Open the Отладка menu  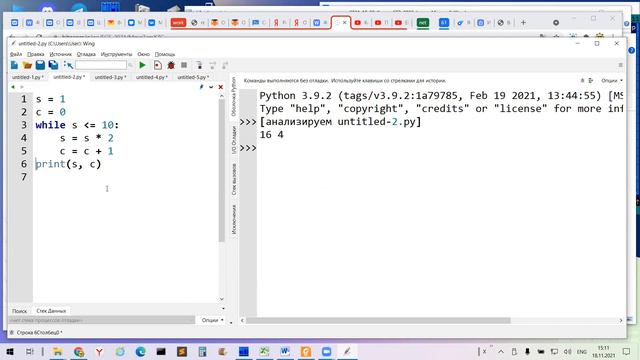(x=86, y=54)
